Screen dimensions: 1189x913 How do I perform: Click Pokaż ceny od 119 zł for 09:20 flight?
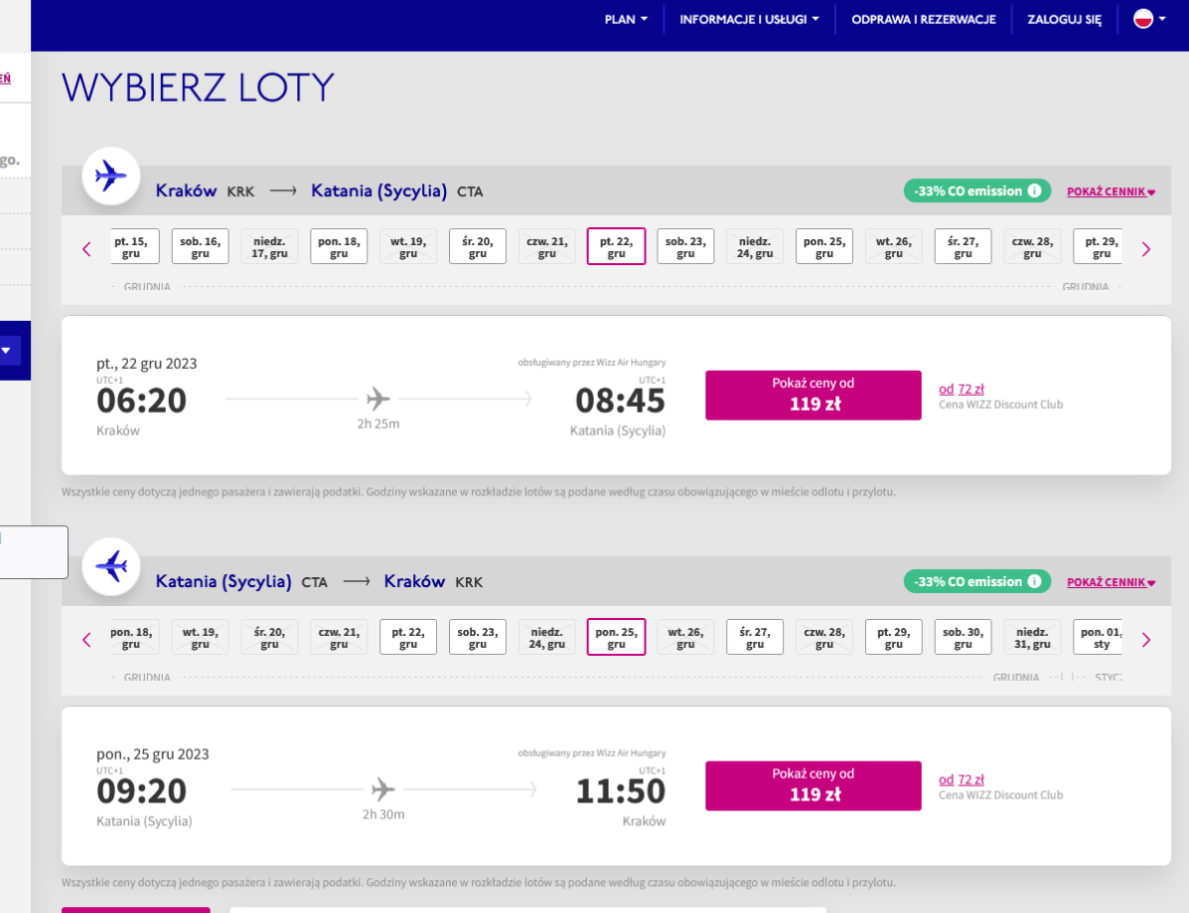pos(813,786)
